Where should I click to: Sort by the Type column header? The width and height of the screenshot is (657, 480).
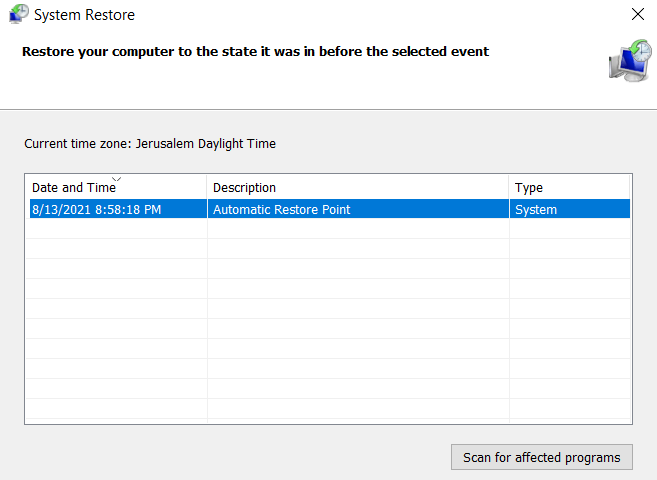pyautogui.click(x=529, y=188)
